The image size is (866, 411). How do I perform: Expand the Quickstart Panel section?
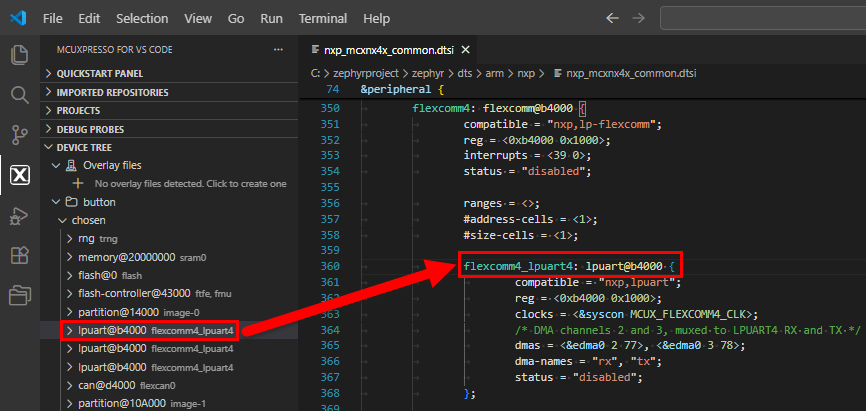[100, 74]
